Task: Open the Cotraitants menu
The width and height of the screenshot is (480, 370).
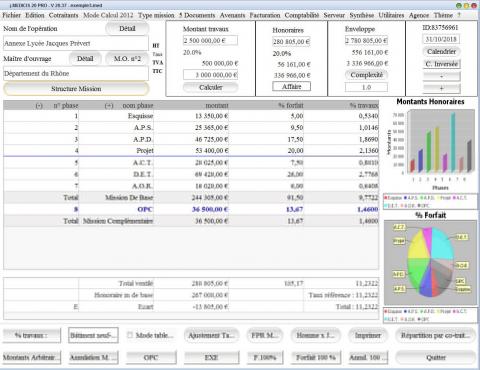Action: pos(63,15)
